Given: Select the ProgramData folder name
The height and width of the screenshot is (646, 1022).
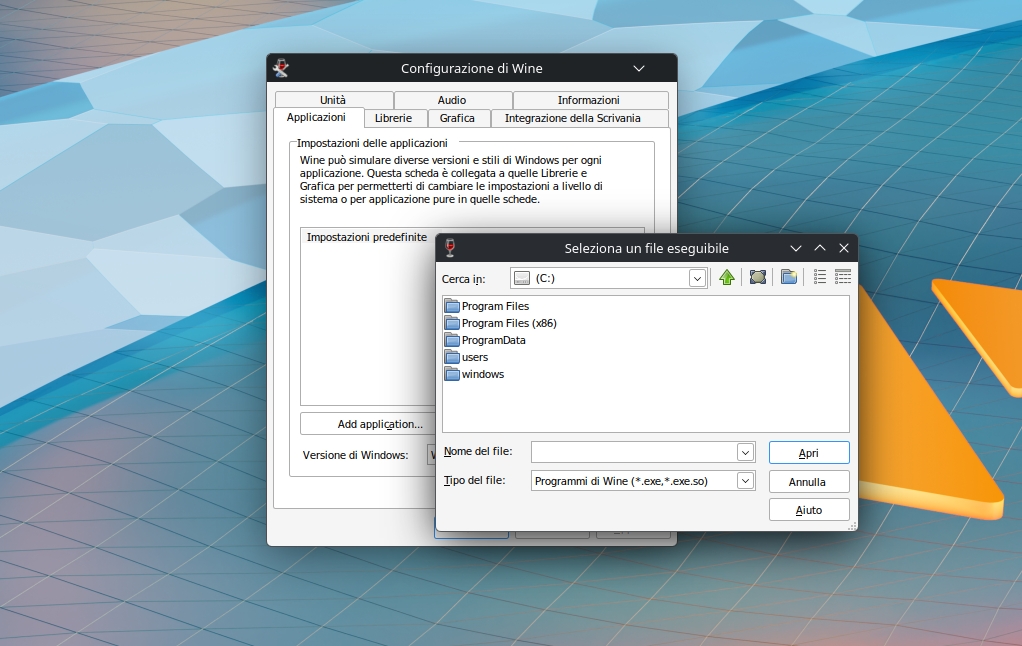Looking at the screenshot, I should tap(493, 340).
